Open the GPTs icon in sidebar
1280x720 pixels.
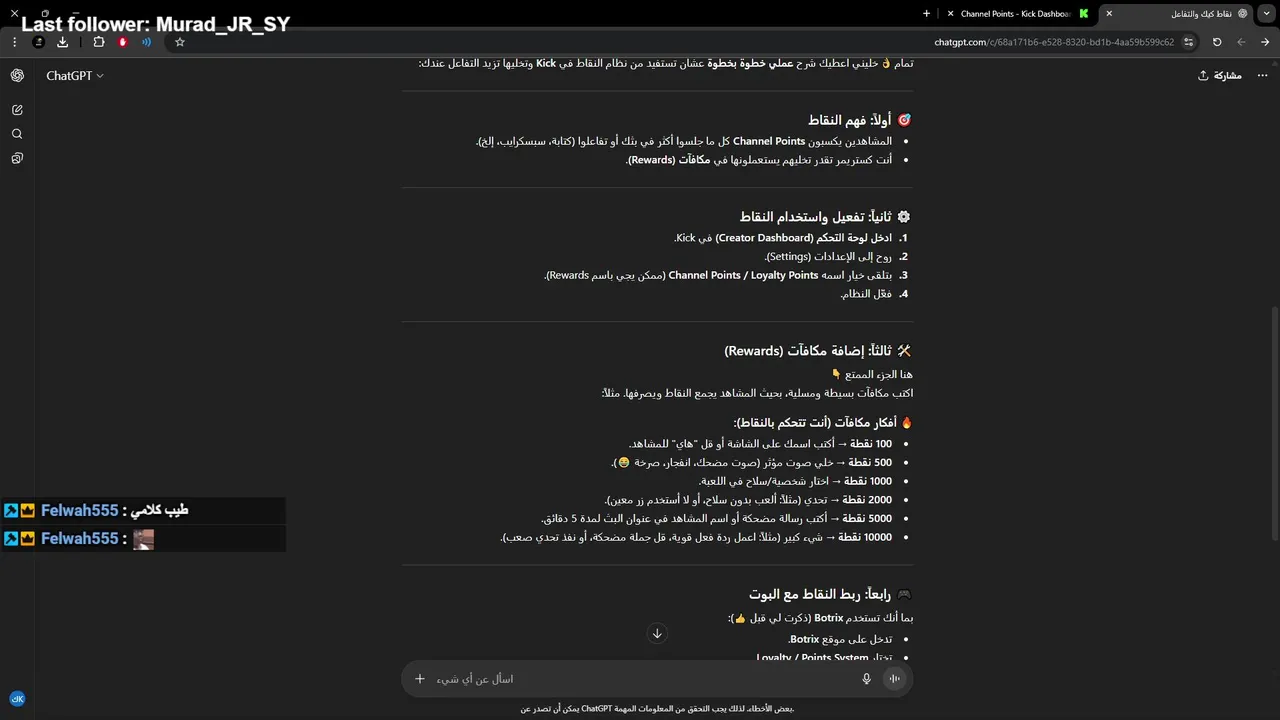(17, 158)
